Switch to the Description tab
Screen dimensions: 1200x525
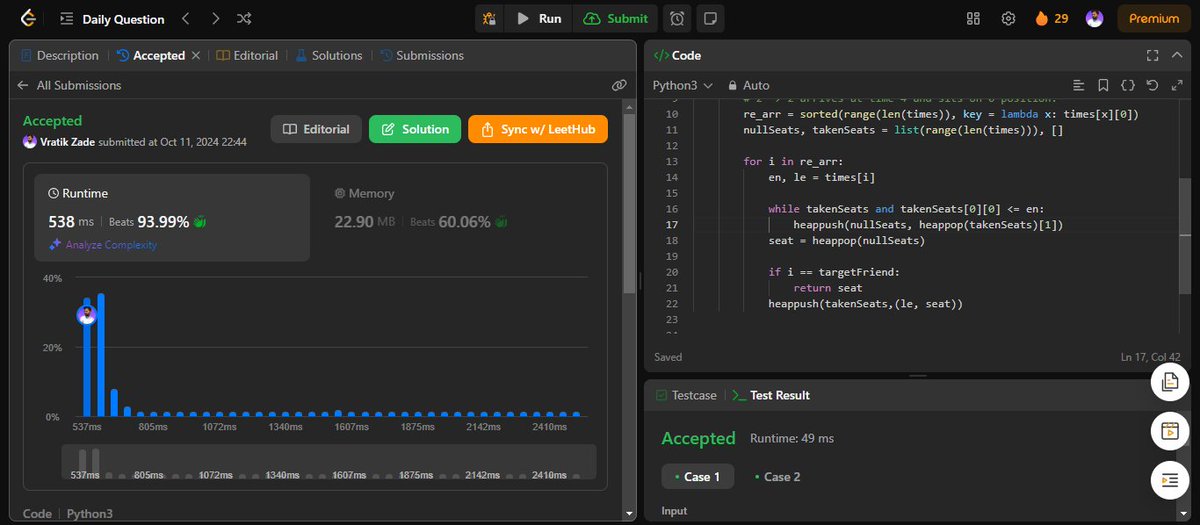pos(60,56)
